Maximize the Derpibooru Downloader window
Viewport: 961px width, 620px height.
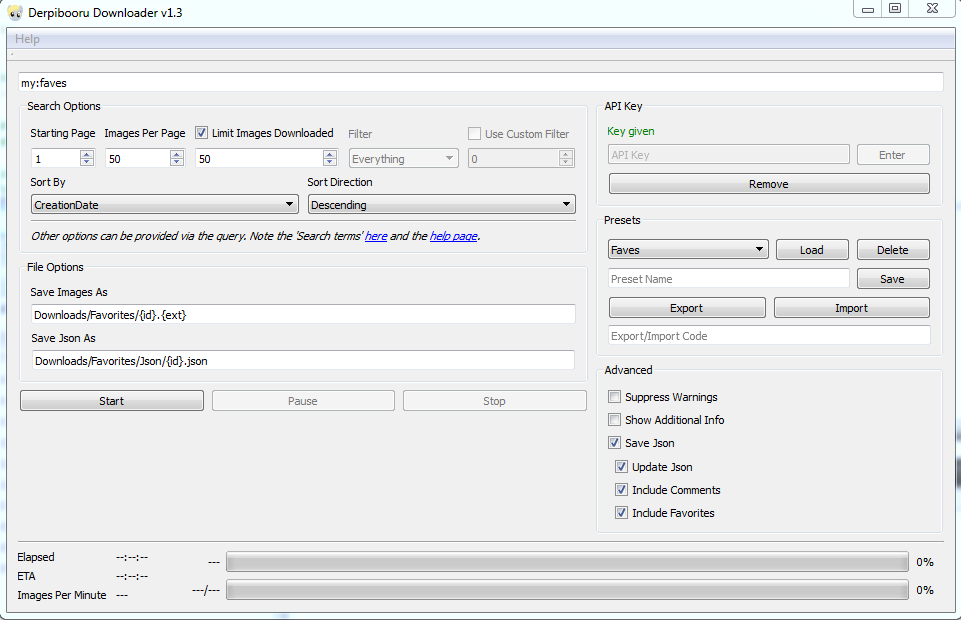point(895,9)
